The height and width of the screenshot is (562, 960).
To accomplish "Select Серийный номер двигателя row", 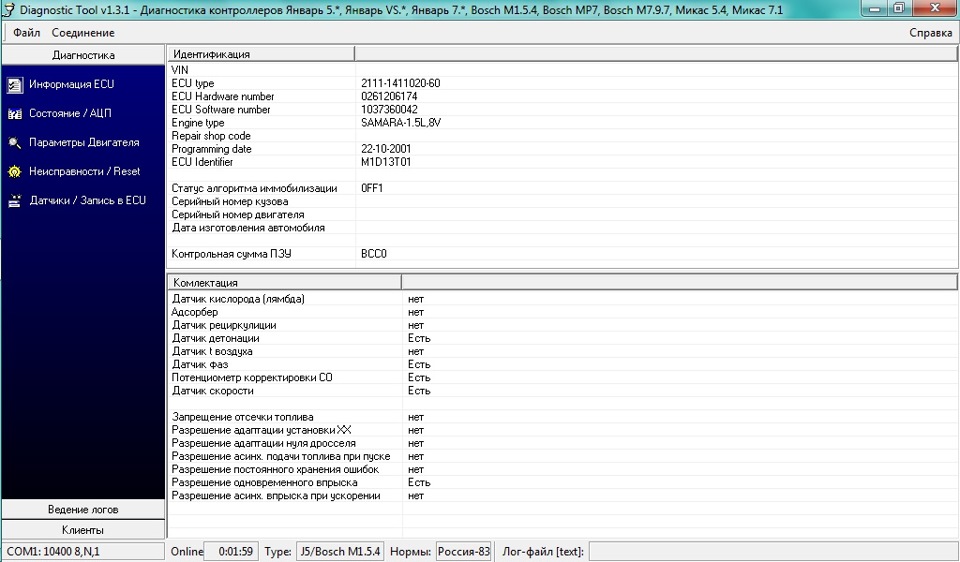I will coord(562,215).
